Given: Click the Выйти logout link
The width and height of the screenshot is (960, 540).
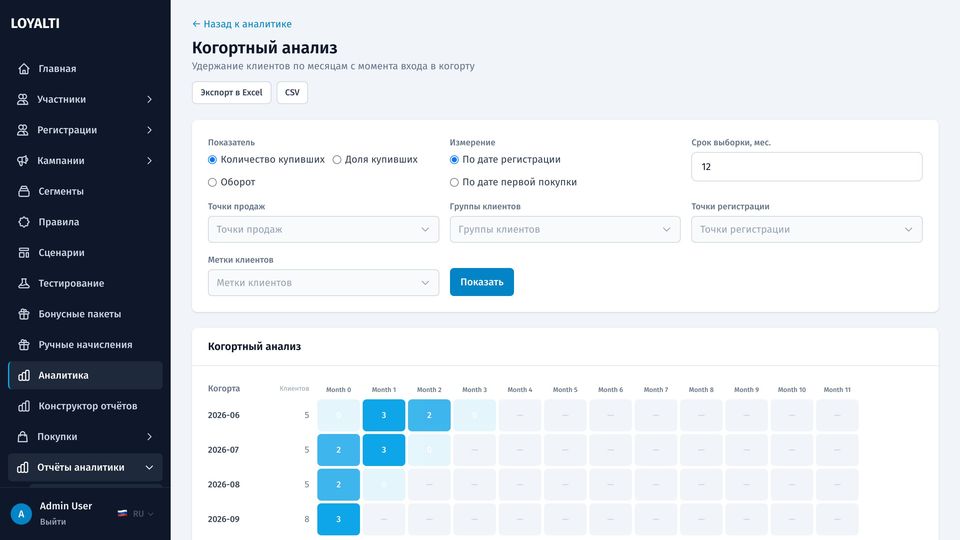Looking at the screenshot, I should pos(53,522).
